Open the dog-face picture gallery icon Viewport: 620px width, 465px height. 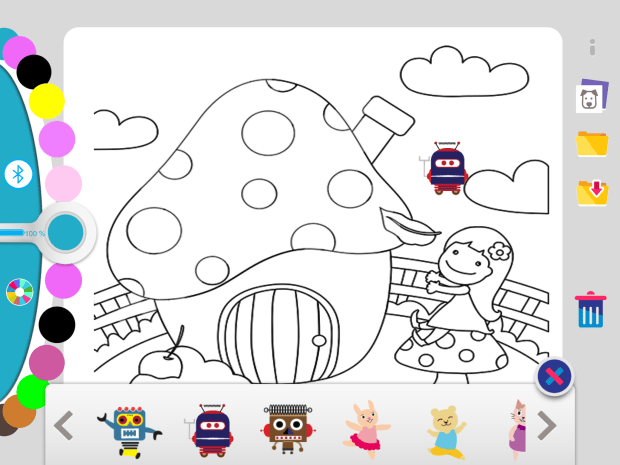[x=592, y=96]
